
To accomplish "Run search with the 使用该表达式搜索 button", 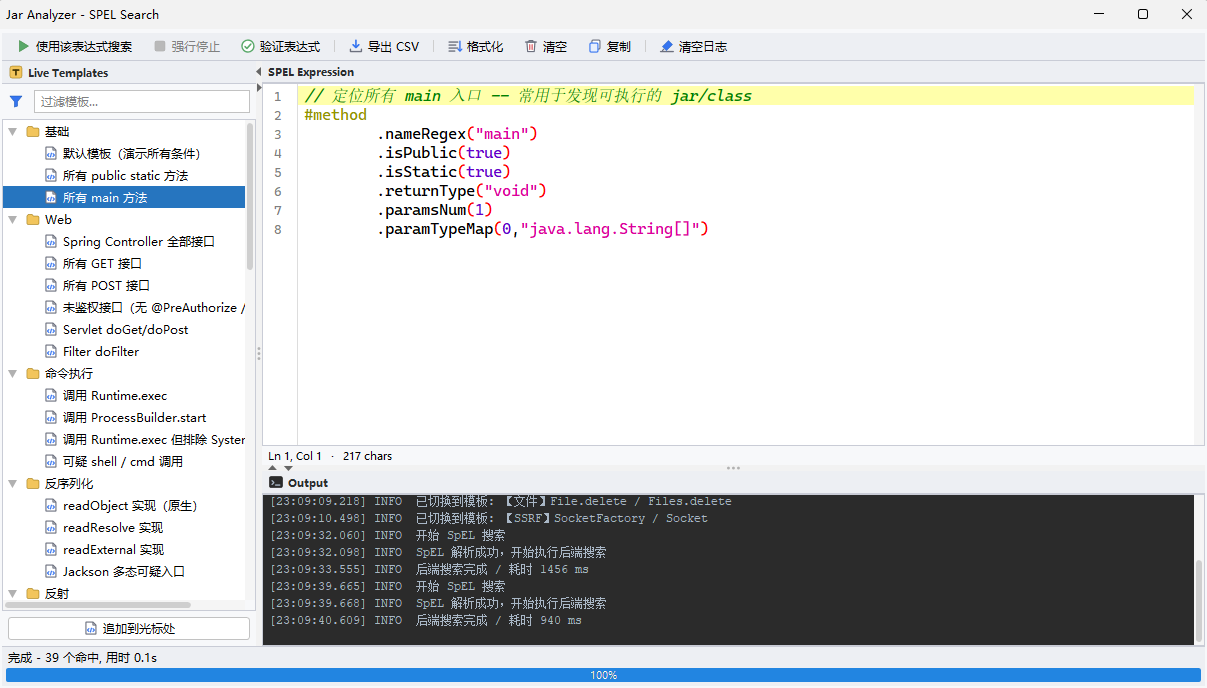I will [75, 47].
